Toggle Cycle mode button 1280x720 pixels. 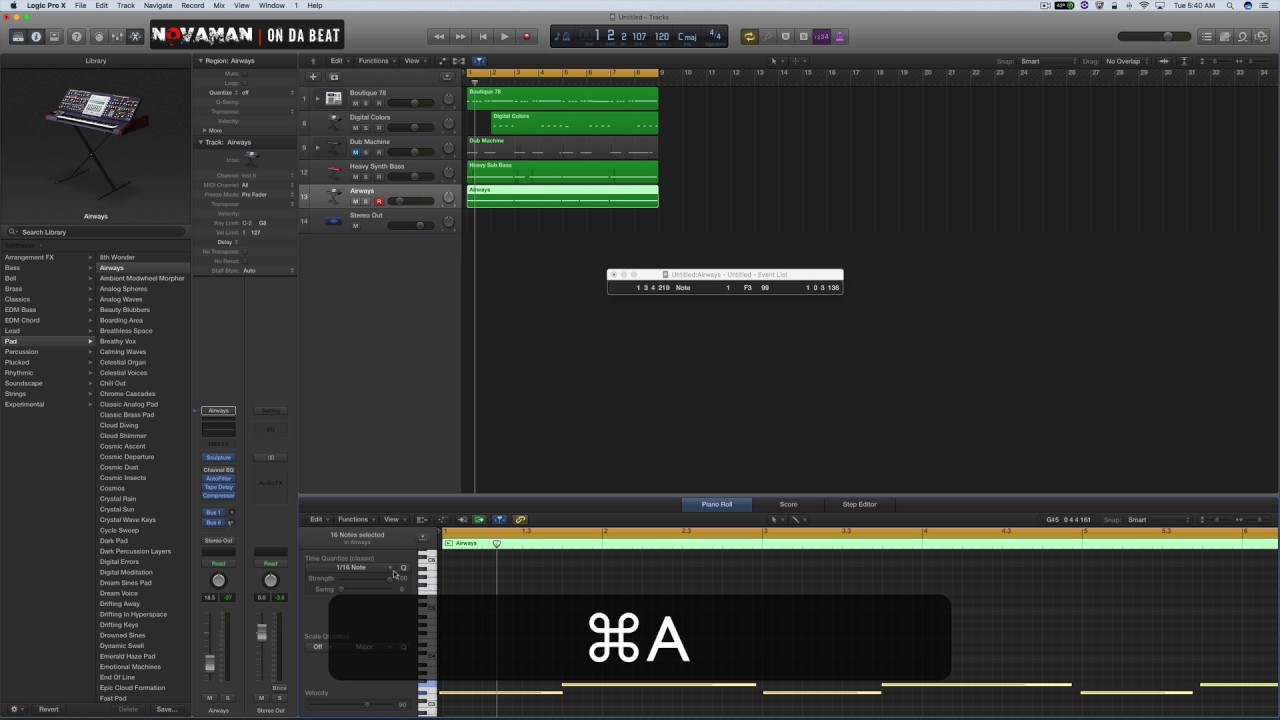pyautogui.click(x=749, y=36)
